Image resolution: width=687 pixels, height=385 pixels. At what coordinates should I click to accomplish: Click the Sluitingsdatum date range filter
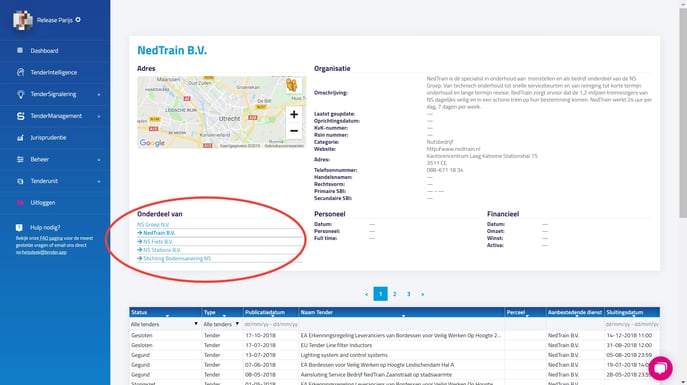tap(632, 324)
